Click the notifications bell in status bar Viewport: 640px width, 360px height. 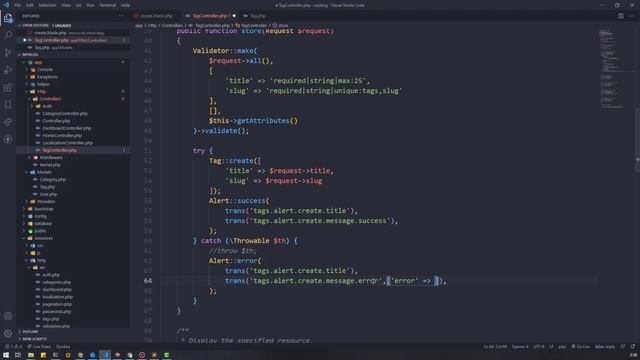(633, 347)
